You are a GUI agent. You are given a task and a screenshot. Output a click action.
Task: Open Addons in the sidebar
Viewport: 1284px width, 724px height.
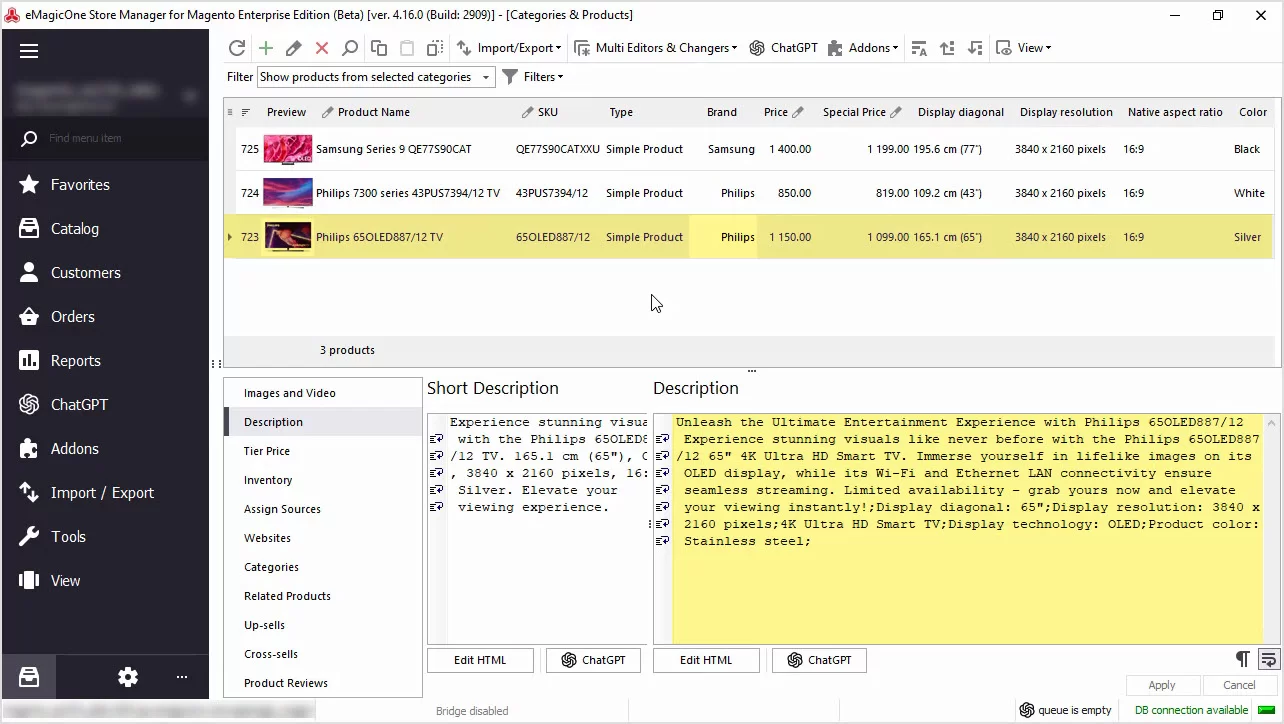tap(105, 449)
